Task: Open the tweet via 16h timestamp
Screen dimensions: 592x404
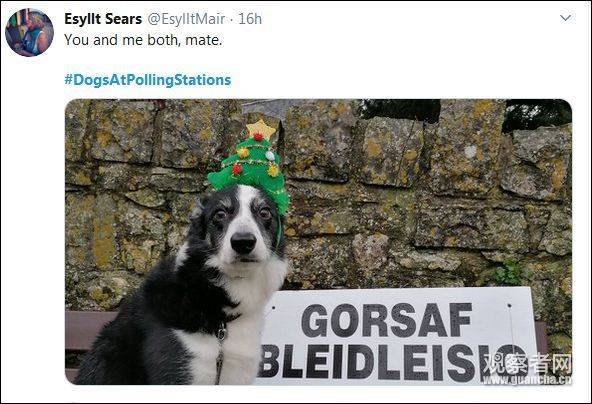Action: [x=250, y=19]
